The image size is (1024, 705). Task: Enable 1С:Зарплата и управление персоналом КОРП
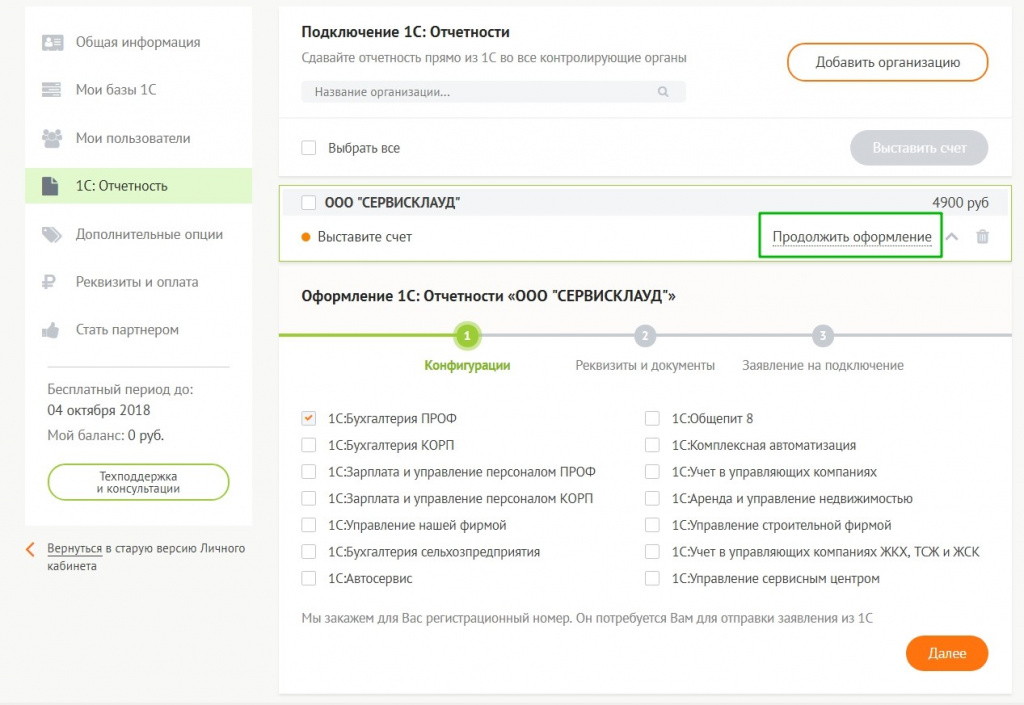click(x=309, y=499)
